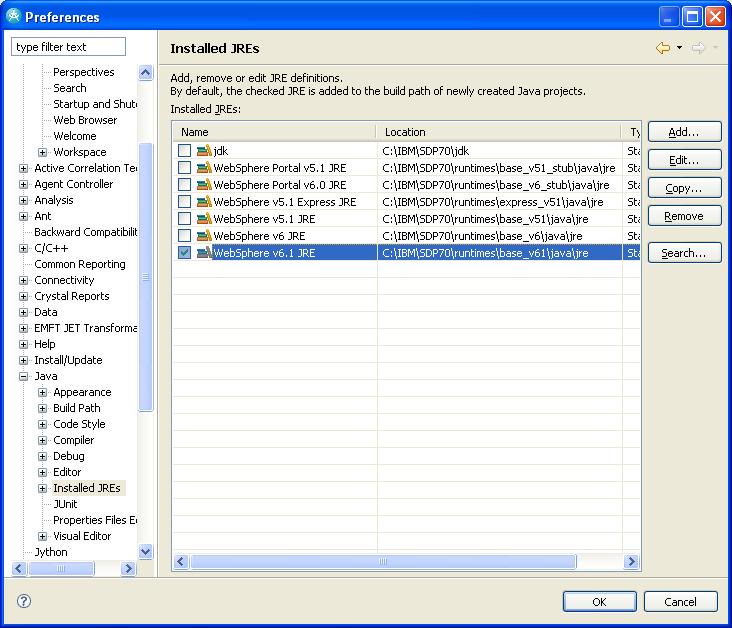The height and width of the screenshot is (628, 732).
Task: Check the WebSphere v5.1 JRE checkbox
Action: pyautogui.click(x=184, y=219)
